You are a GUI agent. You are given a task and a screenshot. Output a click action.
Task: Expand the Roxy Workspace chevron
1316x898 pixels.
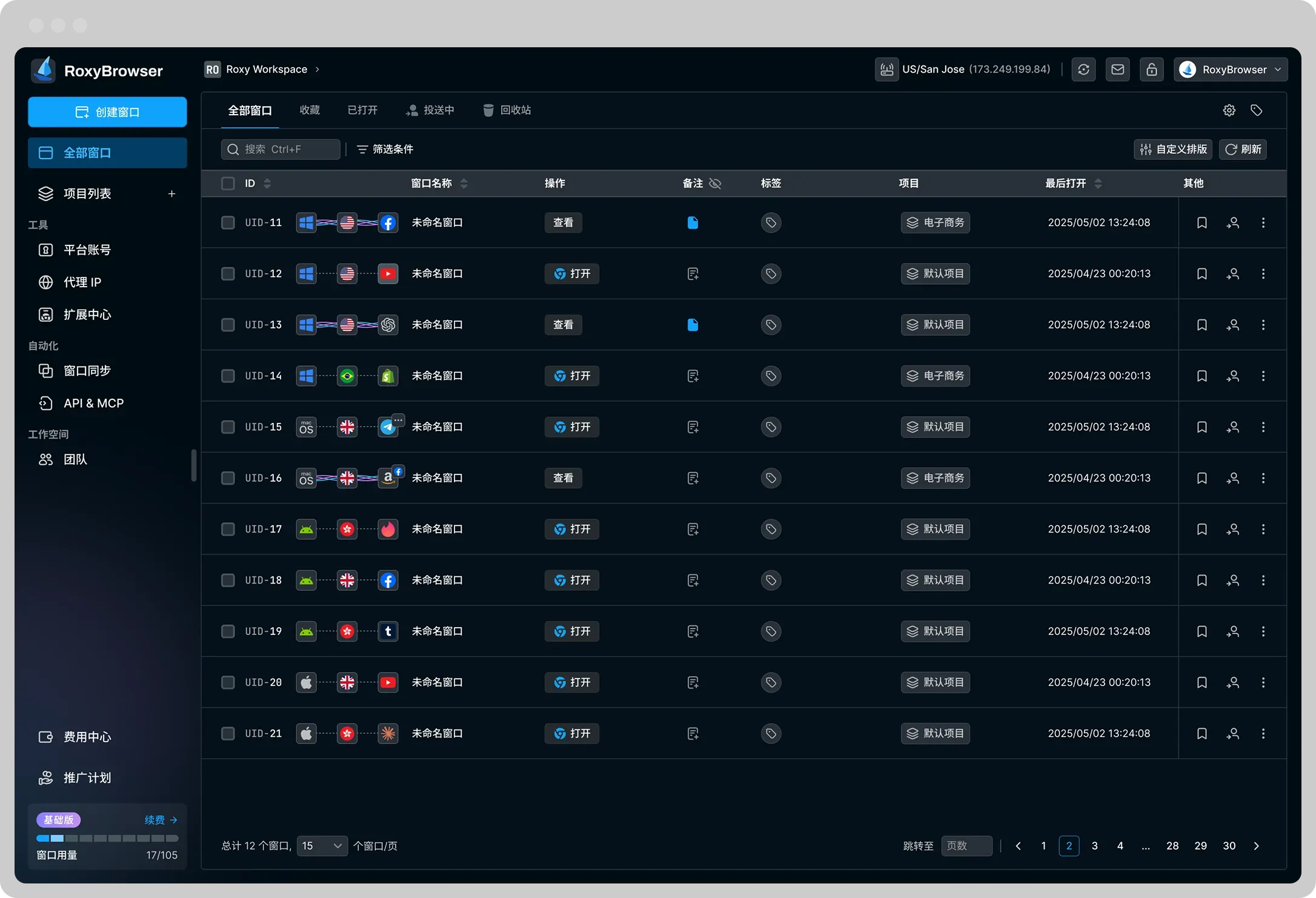point(317,70)
